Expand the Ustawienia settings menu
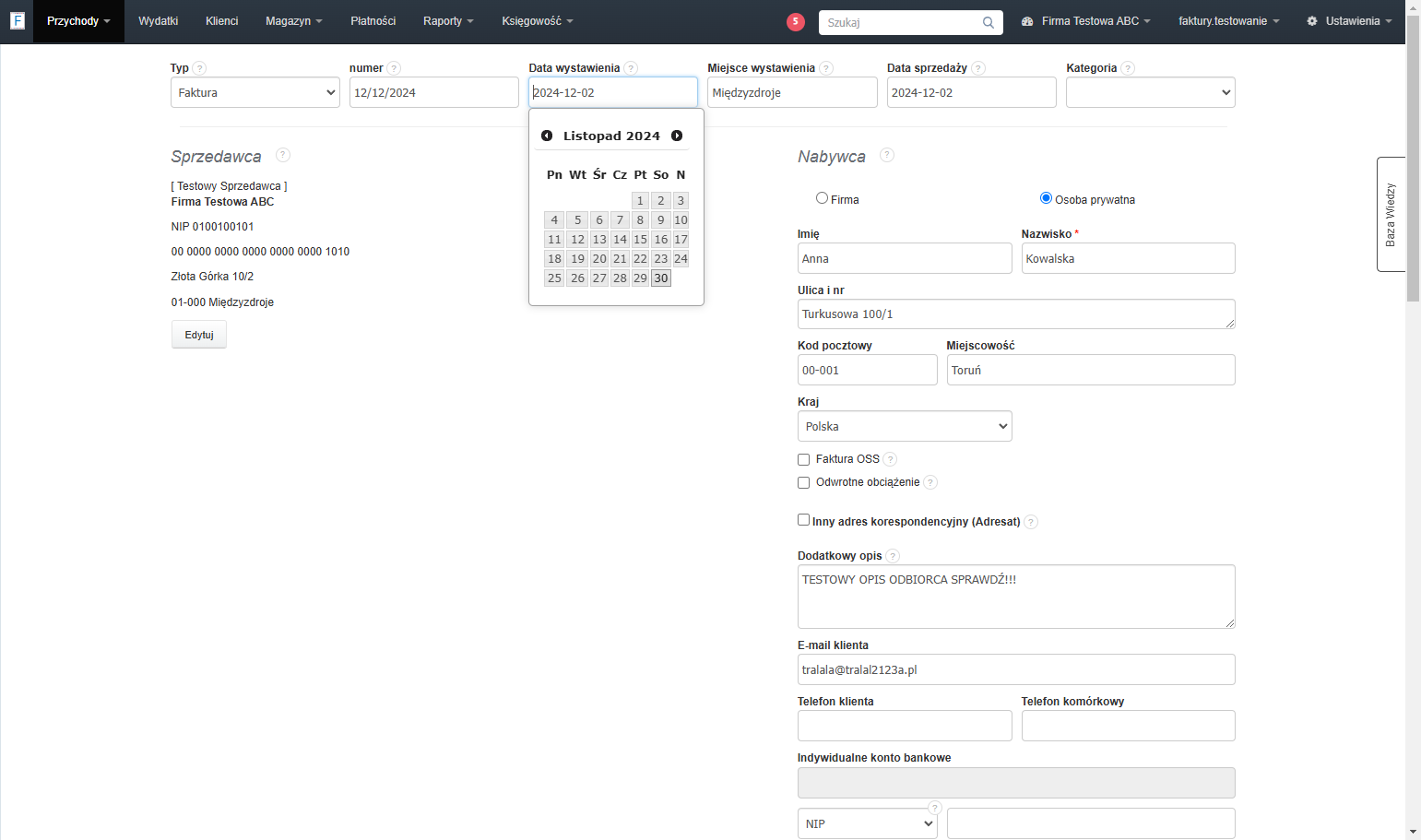1421x840 pixels. tap(1349, 21)
